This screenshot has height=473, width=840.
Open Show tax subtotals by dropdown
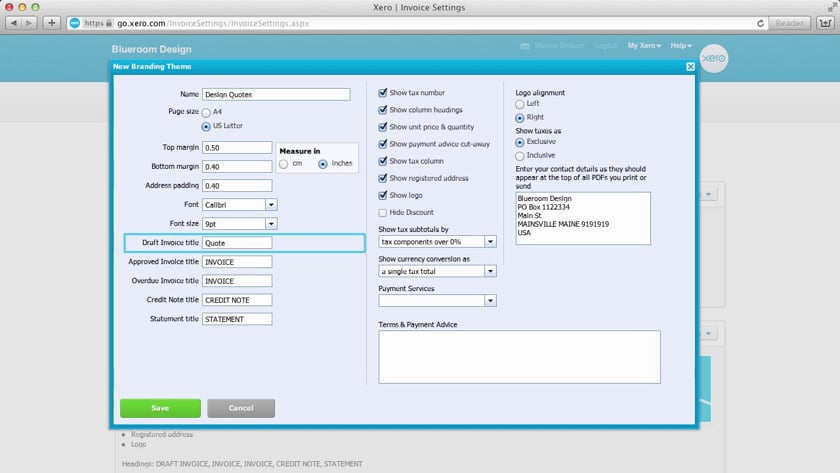coord(437,242)
